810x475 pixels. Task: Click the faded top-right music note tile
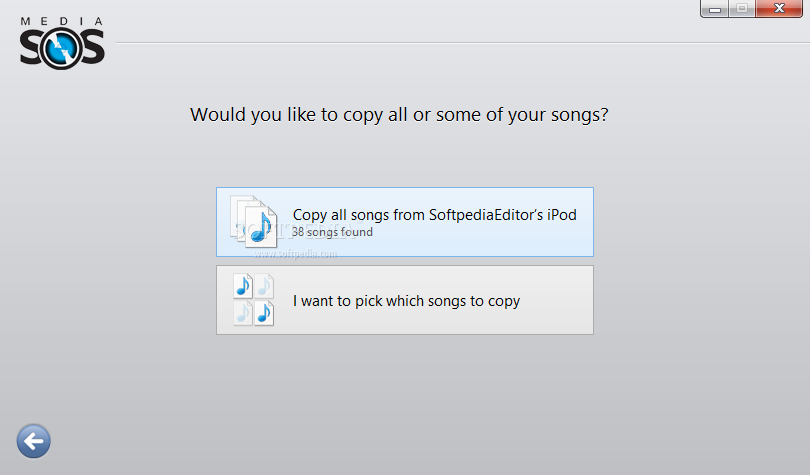click(264, 286)
